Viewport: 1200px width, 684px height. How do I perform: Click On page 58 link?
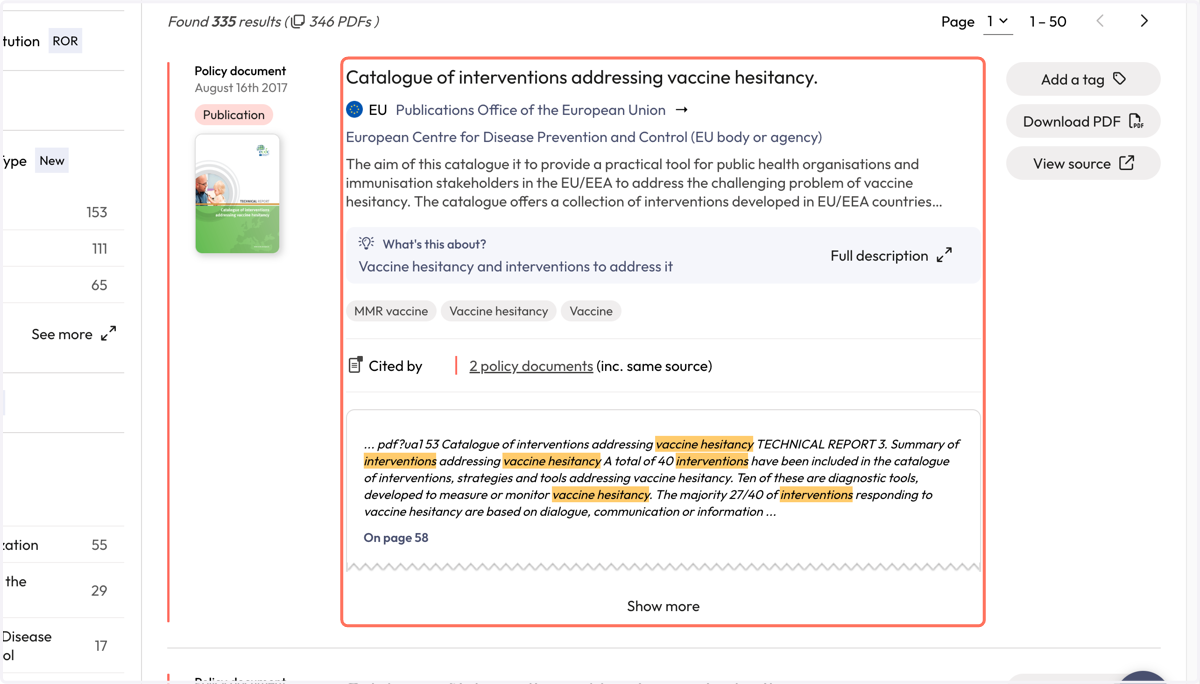click(x=396, y=538)
